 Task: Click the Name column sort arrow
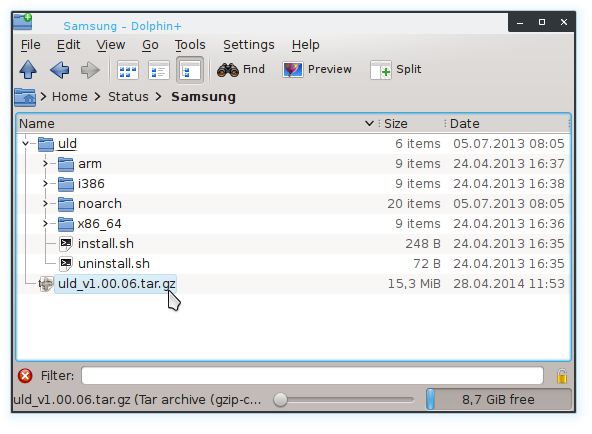(x=369, y=123)
